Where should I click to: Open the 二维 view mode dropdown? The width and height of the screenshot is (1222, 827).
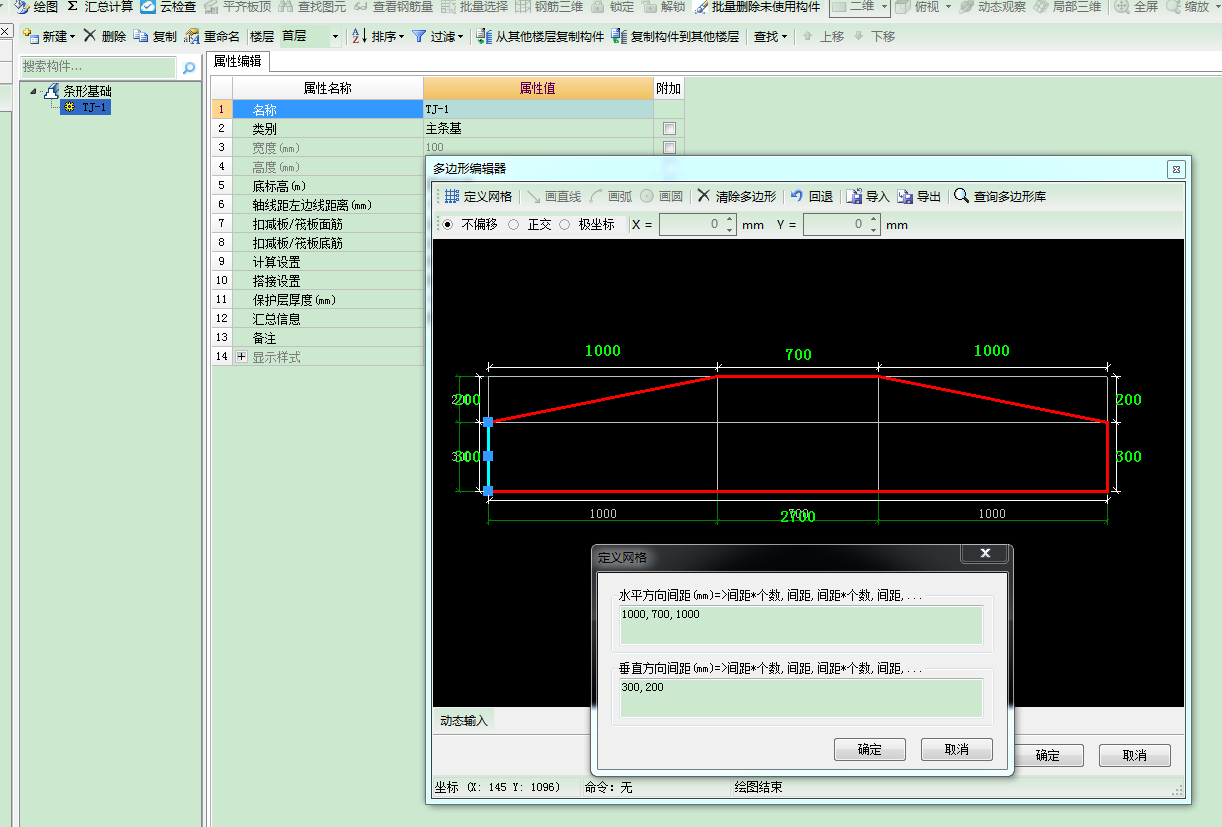(x=885, y=7)
